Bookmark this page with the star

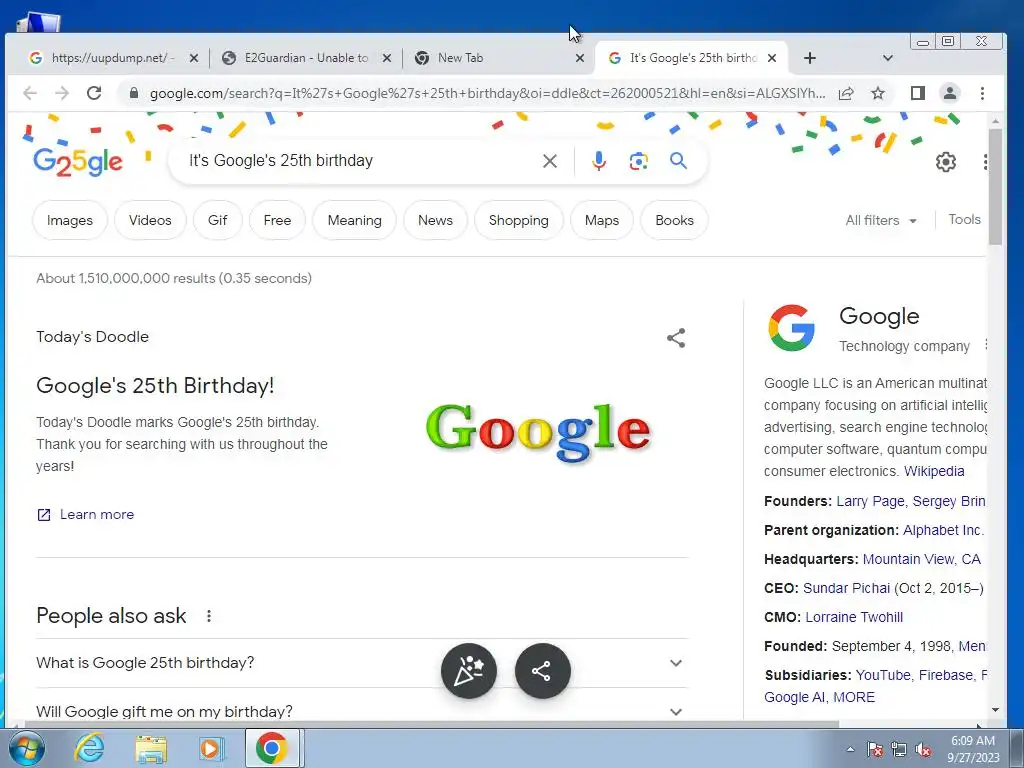click(x=878, y=93)
